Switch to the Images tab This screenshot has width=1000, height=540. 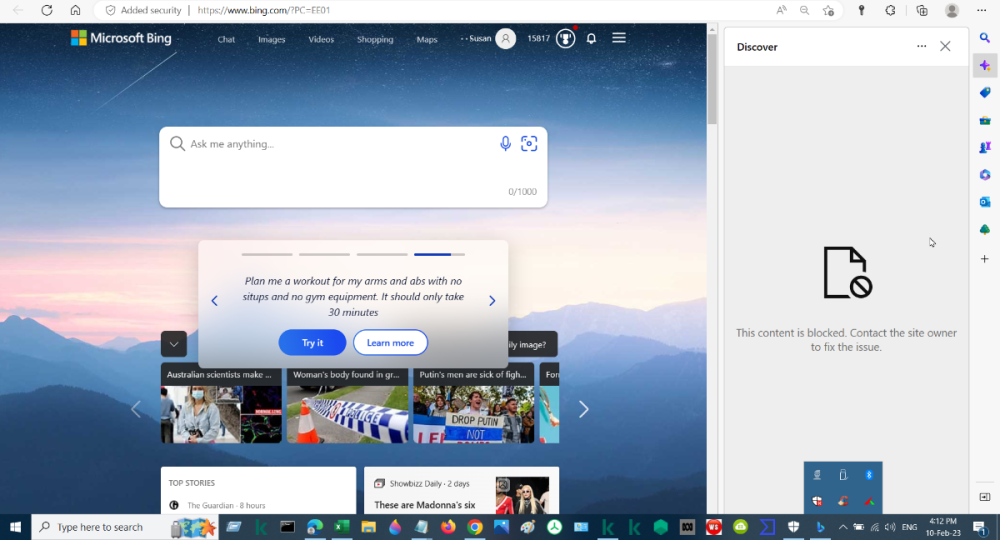(x=271, y=40)
